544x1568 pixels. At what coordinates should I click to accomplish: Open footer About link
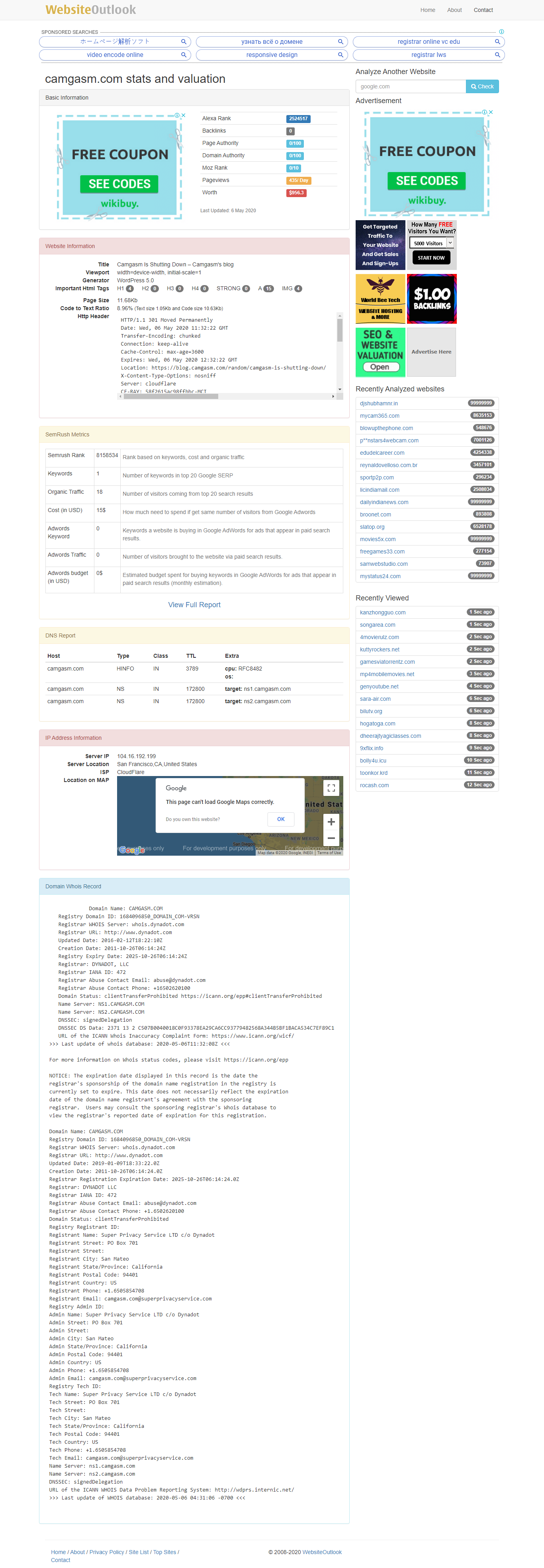(x=77, y=1552)
